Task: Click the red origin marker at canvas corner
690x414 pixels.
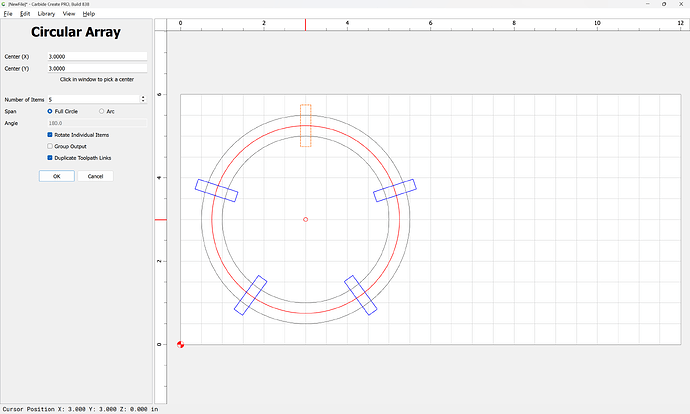Action: click(180, 344)
